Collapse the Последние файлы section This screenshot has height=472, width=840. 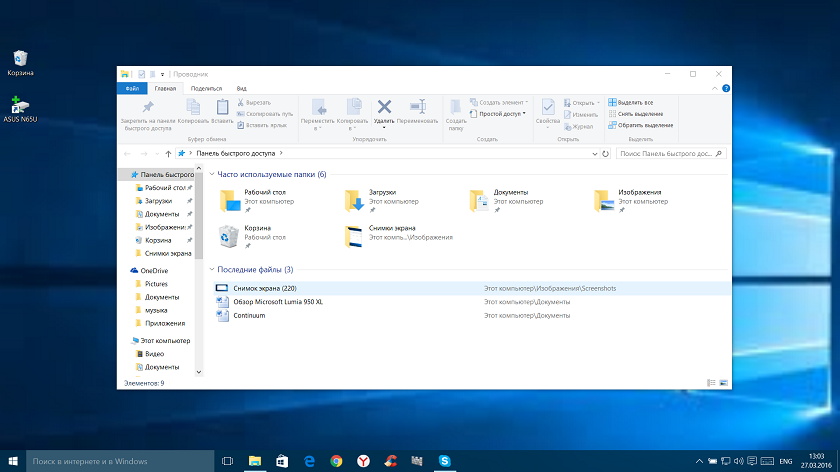tap(212, 270)
